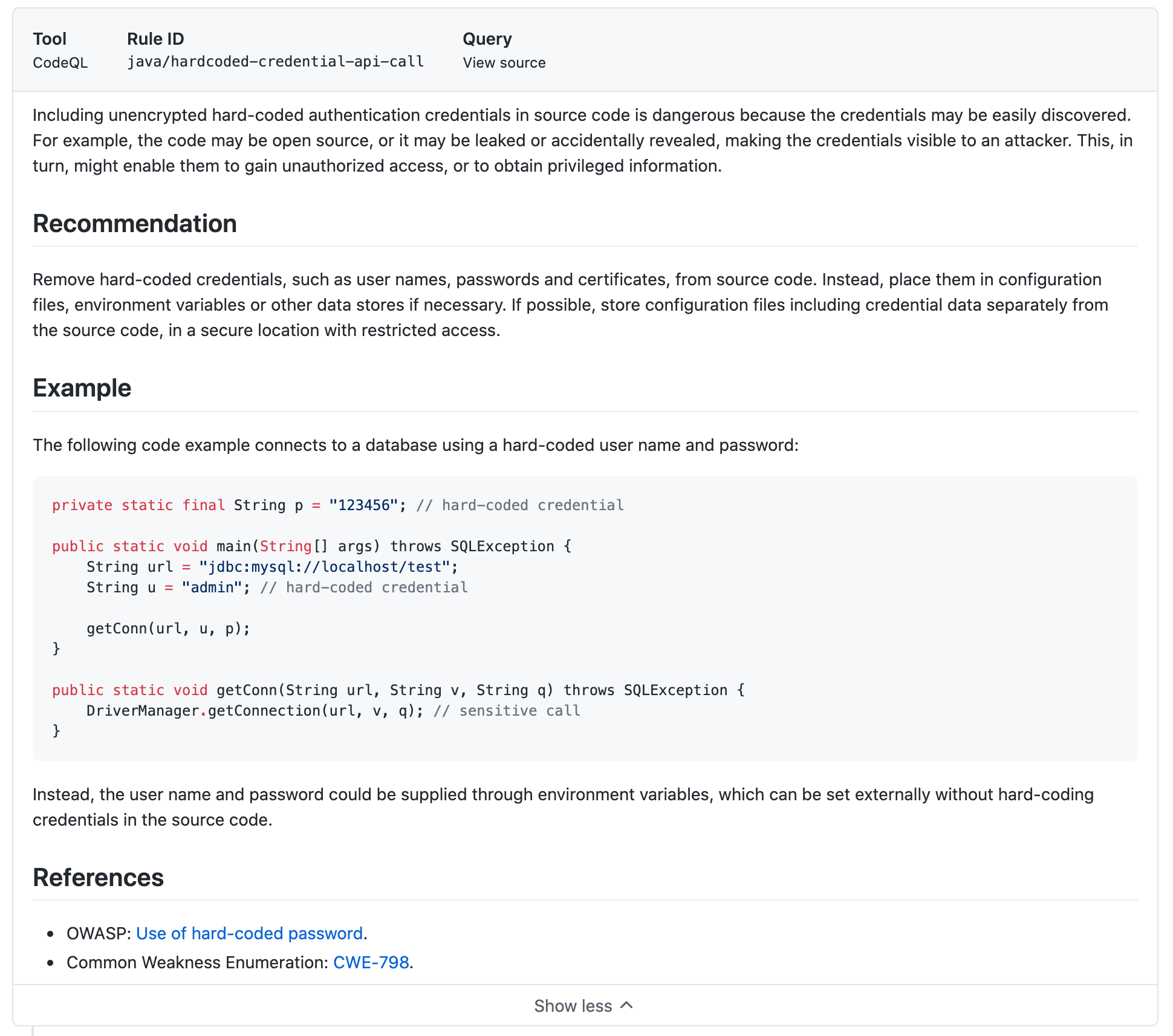Viewport: 1173px width, 1036px height.
Task: Click the chevron-up icon beside Show less
Action: coord(627,1005)
